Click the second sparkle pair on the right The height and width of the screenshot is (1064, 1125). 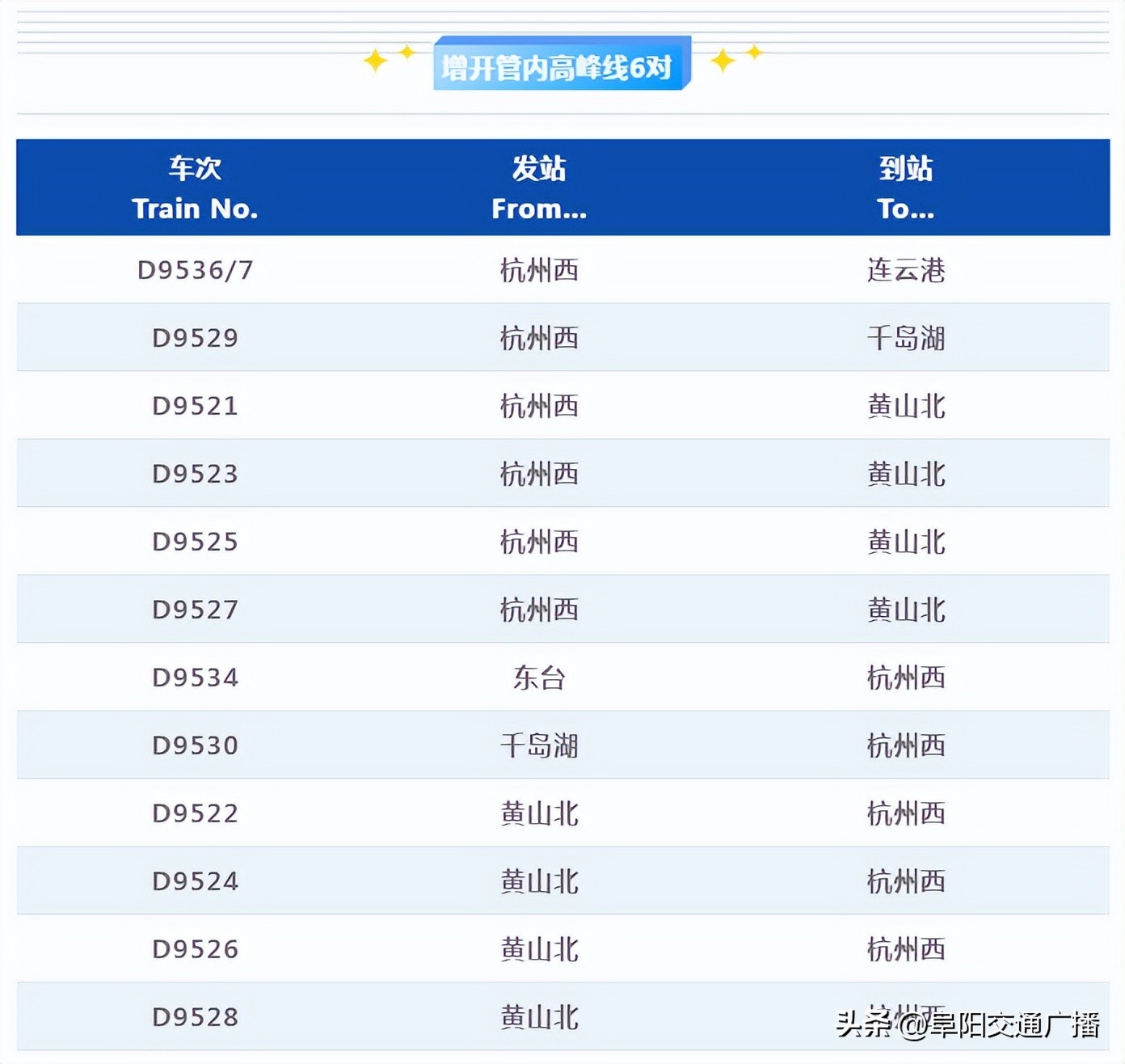(753, 51)
